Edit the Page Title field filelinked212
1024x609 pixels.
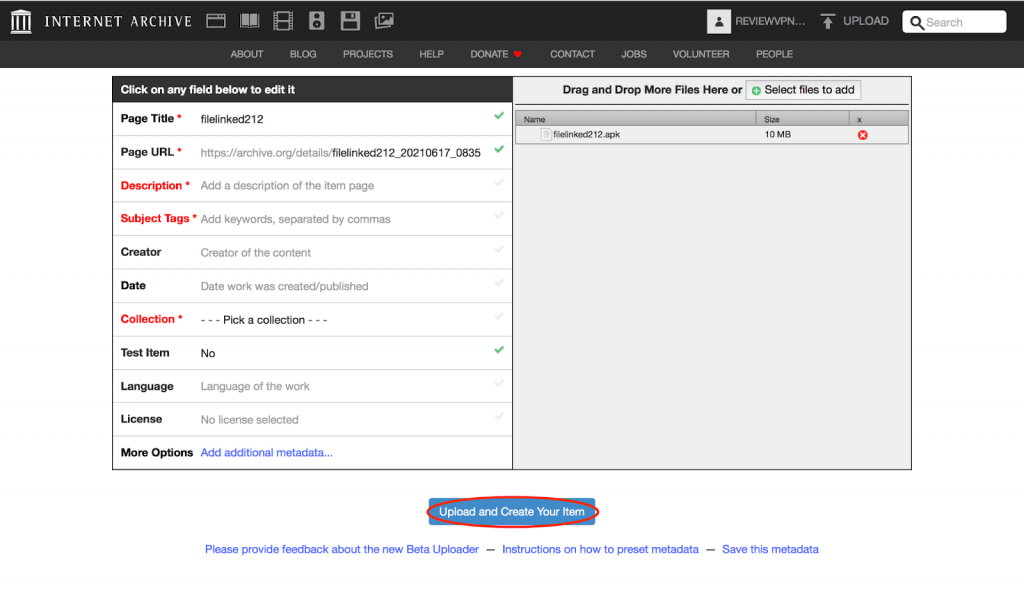click(x=232, y=119)
